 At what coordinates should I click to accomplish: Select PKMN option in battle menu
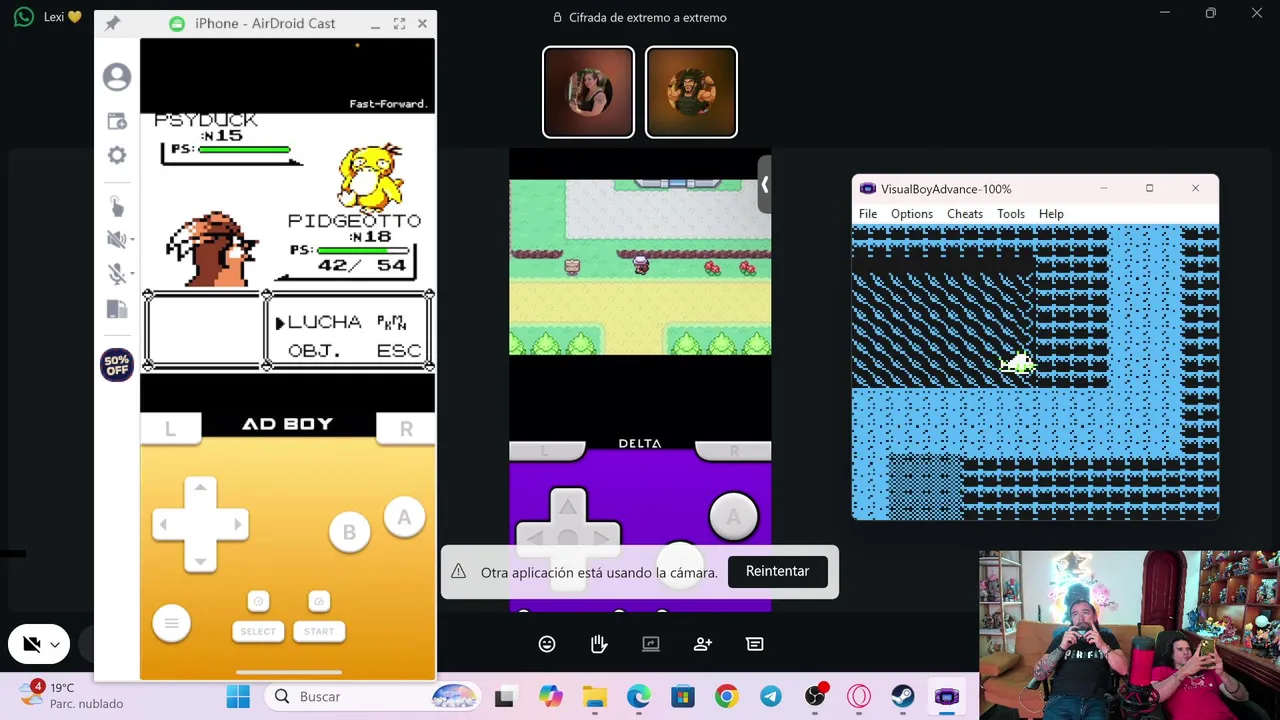[391, 322]
